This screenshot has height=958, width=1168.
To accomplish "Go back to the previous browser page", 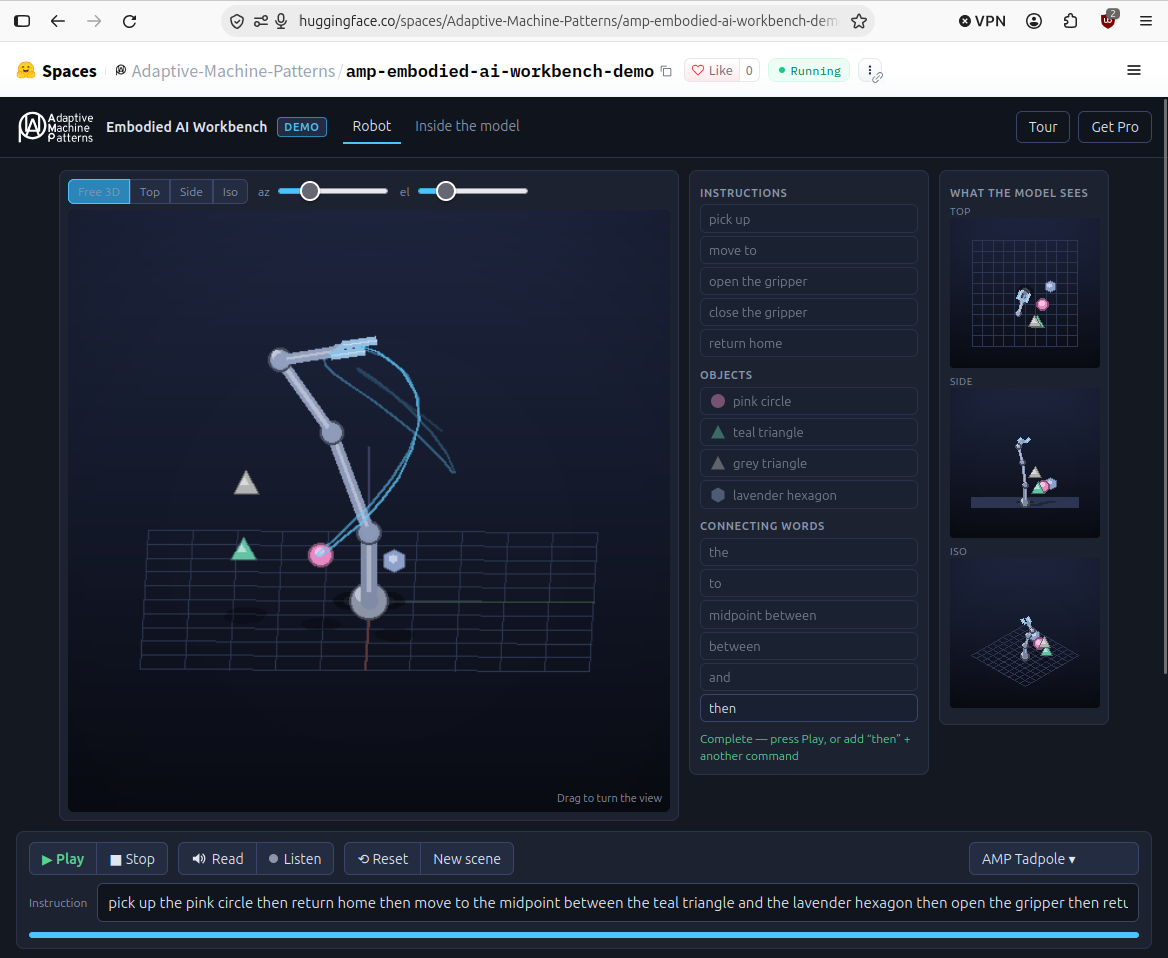I will (57, 21).
